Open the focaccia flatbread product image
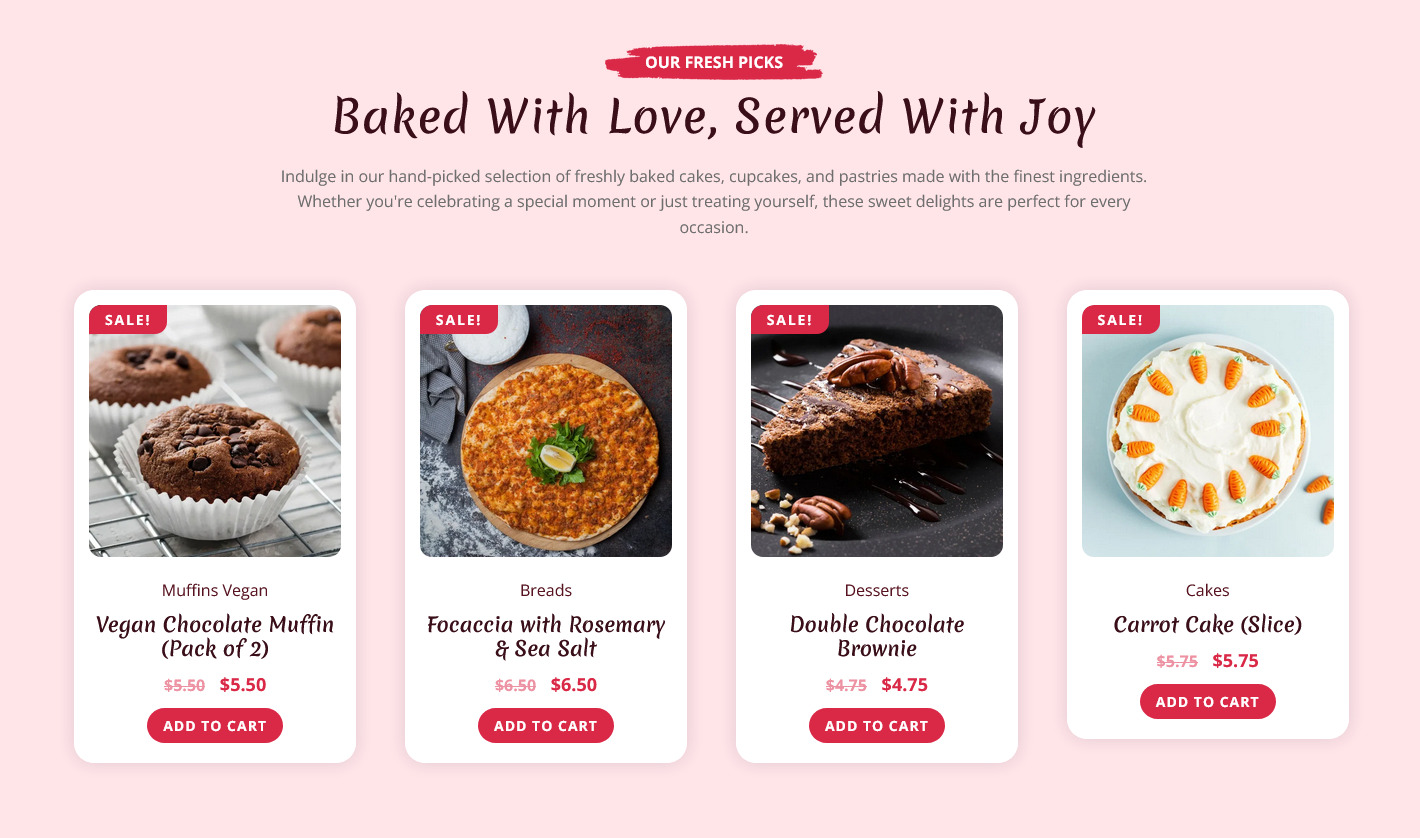 coord(546,431)
